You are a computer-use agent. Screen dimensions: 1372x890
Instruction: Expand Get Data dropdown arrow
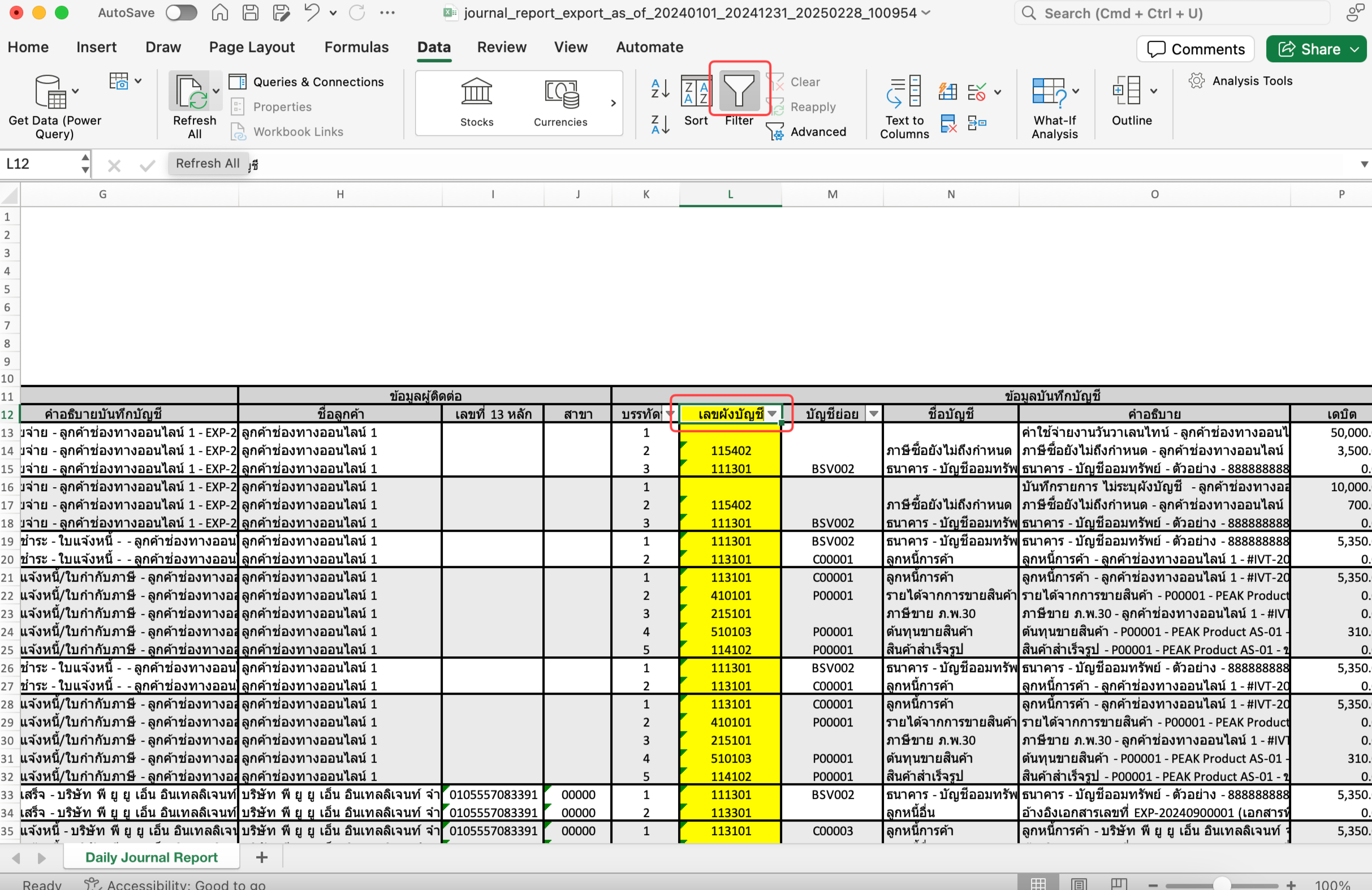pyautogui.click(x=76, y=91)
